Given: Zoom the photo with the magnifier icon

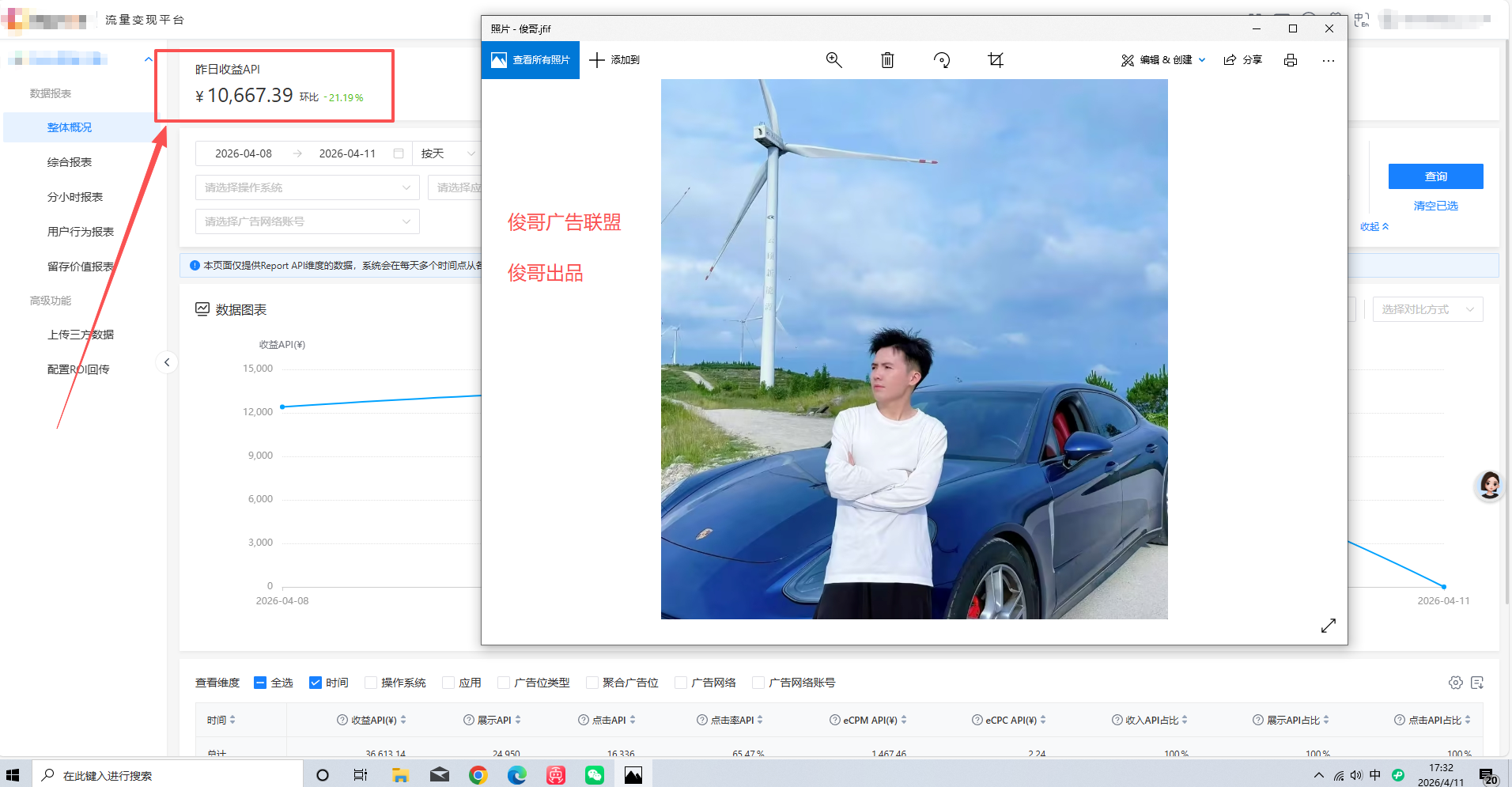Looking at the screenshot, I should [833, 60].
